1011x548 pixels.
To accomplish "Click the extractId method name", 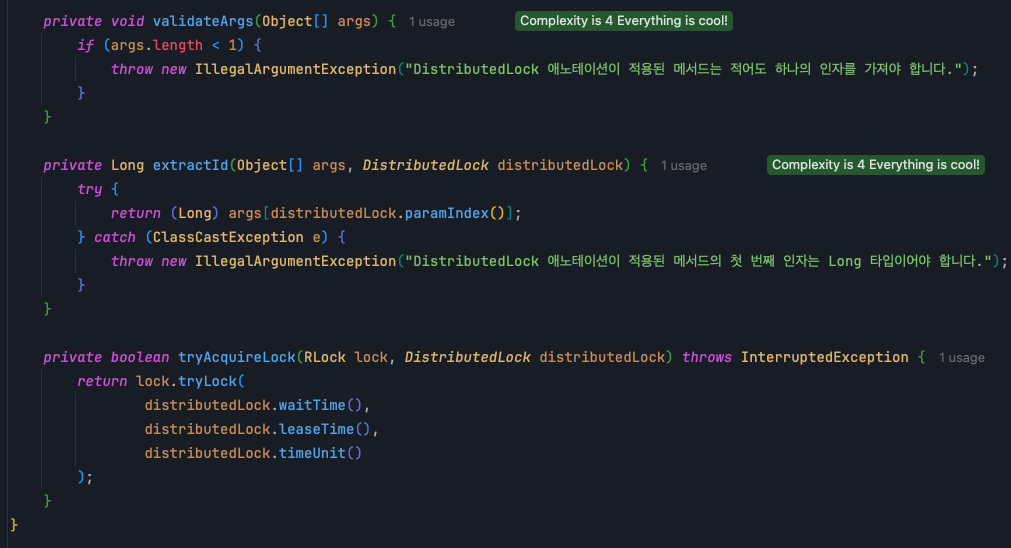I will tap(190, 165).
